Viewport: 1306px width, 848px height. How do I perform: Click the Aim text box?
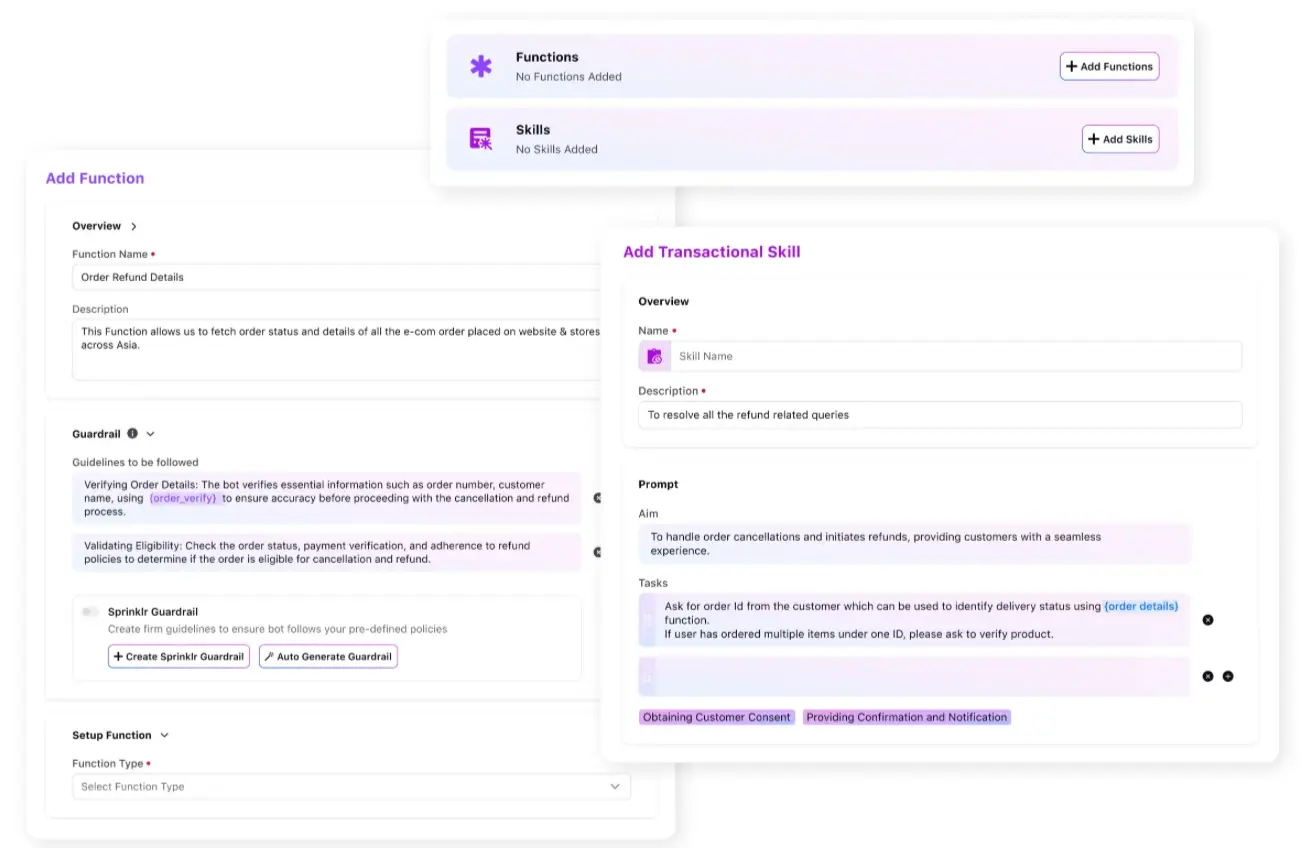tap(915, 544)
